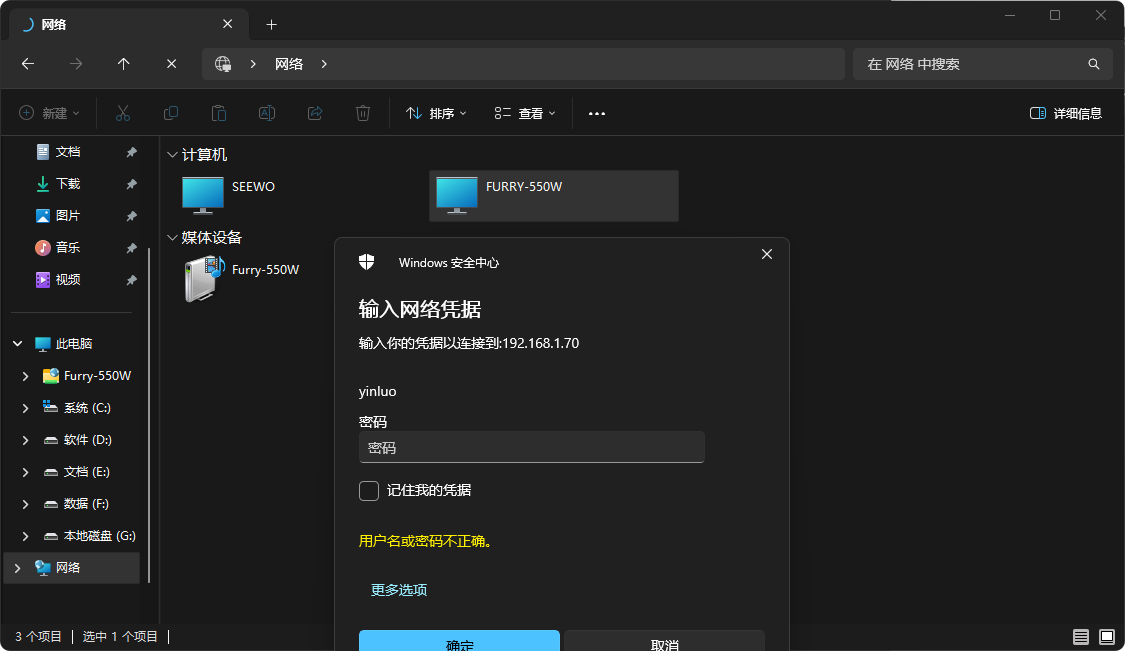Toggle the details pane button
Screen dimensions: 1125x651
(1066, 114)
